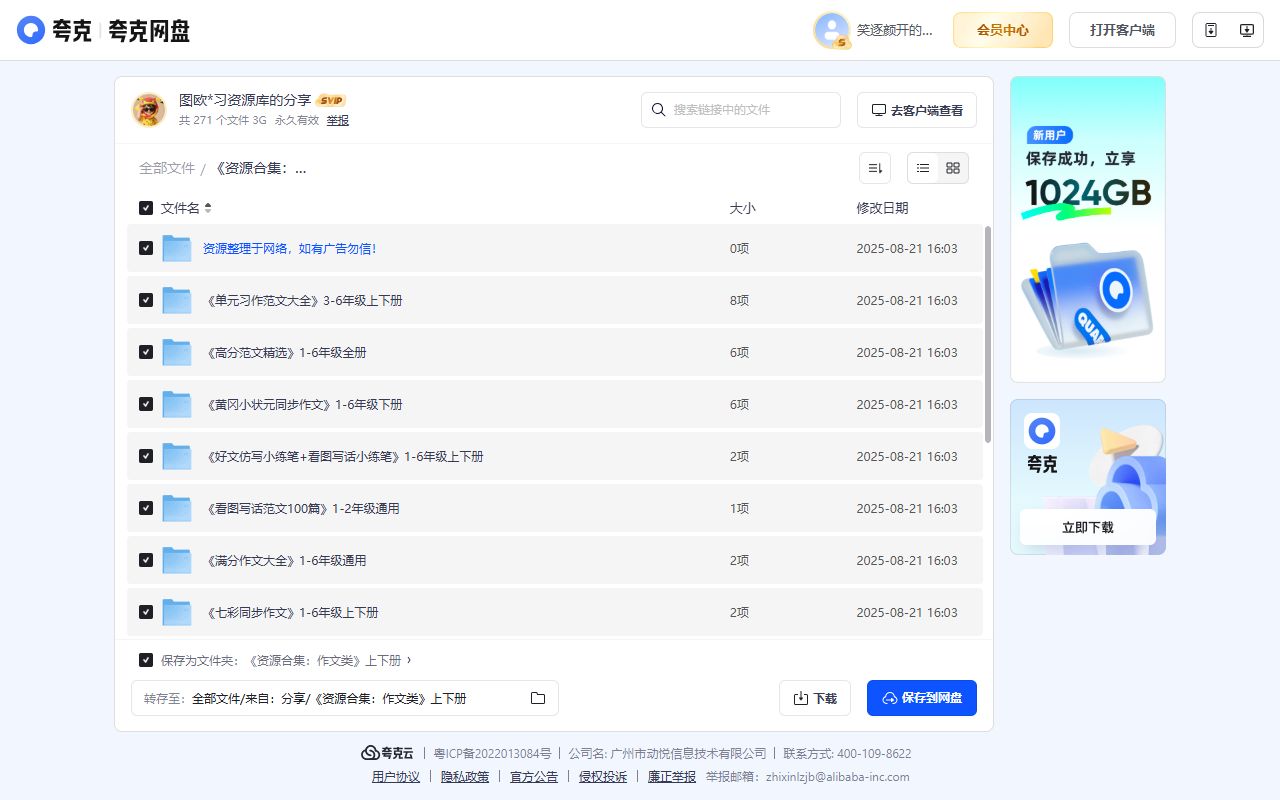1280x800 pixels.
Task: Open the 隐私政策 privacy link
Action: 464,776
